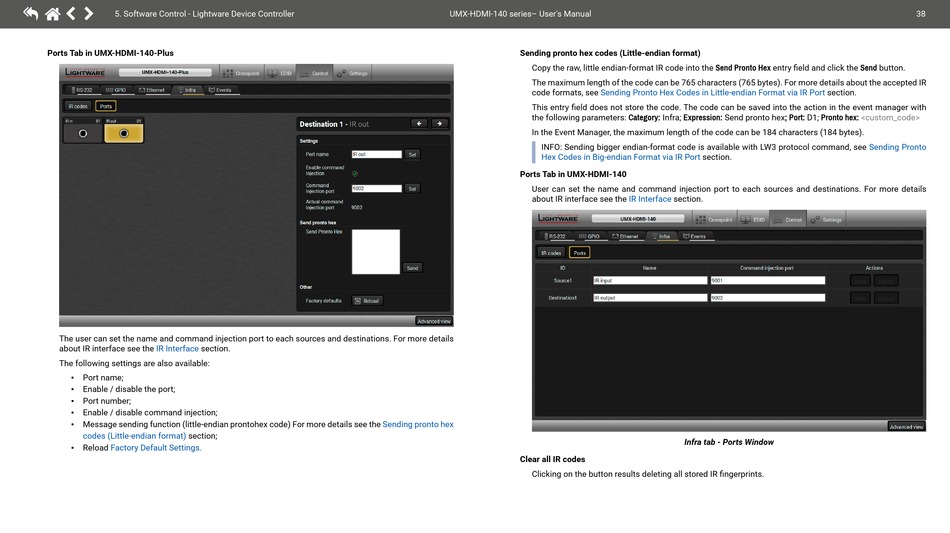Click Reload factory defaults button

367,300
